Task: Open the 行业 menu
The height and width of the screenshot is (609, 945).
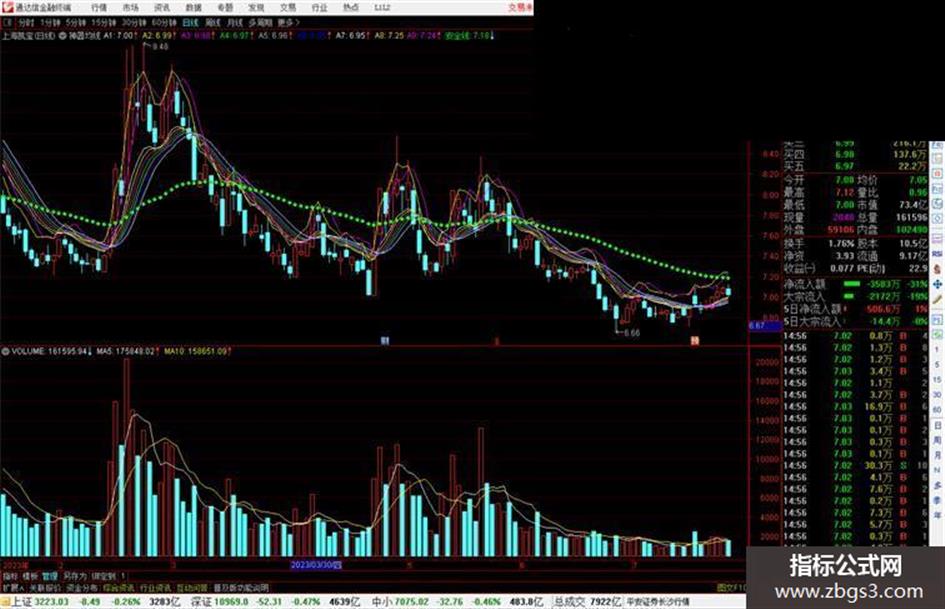Action: [x=319, y=8]
